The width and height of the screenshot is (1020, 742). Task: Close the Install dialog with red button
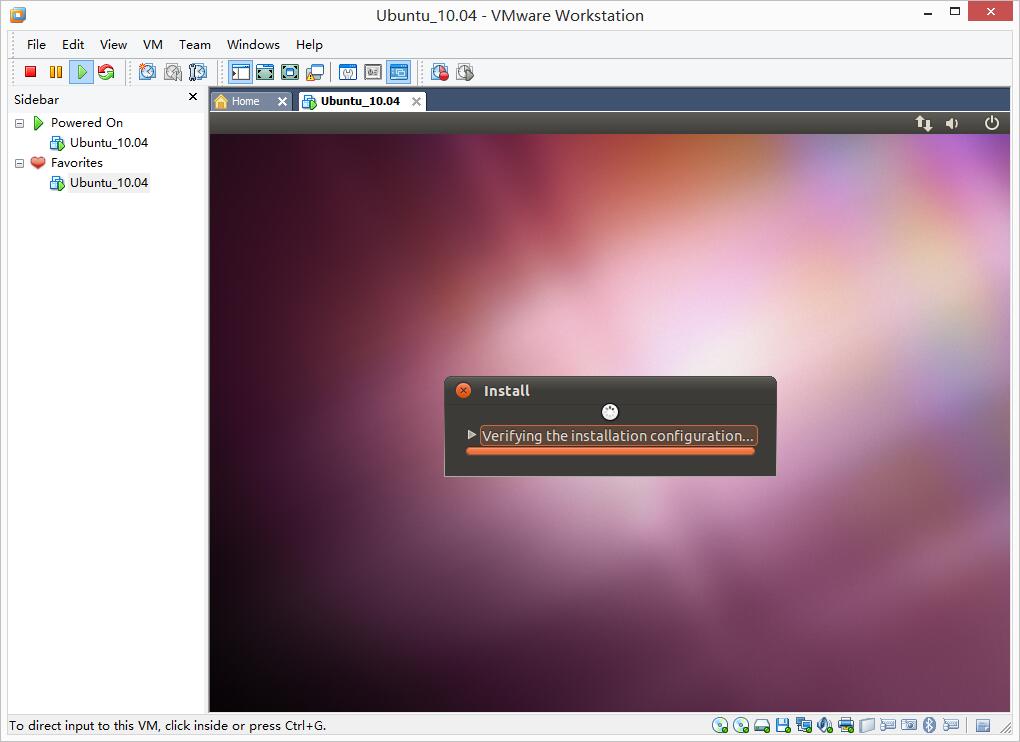pyautogui.click(x=463, y=390)
